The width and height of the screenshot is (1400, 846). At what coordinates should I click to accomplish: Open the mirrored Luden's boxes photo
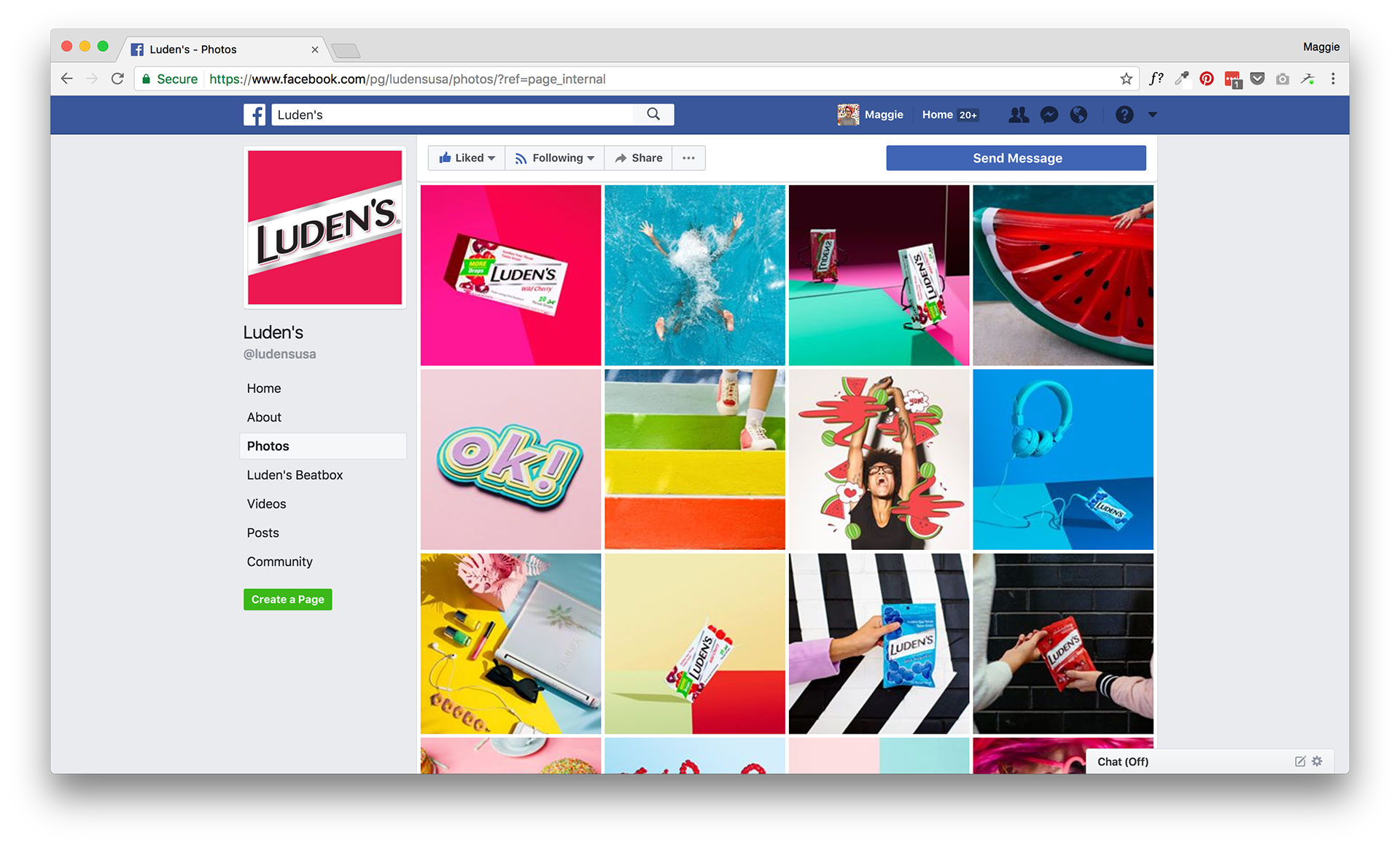point(879,275)
